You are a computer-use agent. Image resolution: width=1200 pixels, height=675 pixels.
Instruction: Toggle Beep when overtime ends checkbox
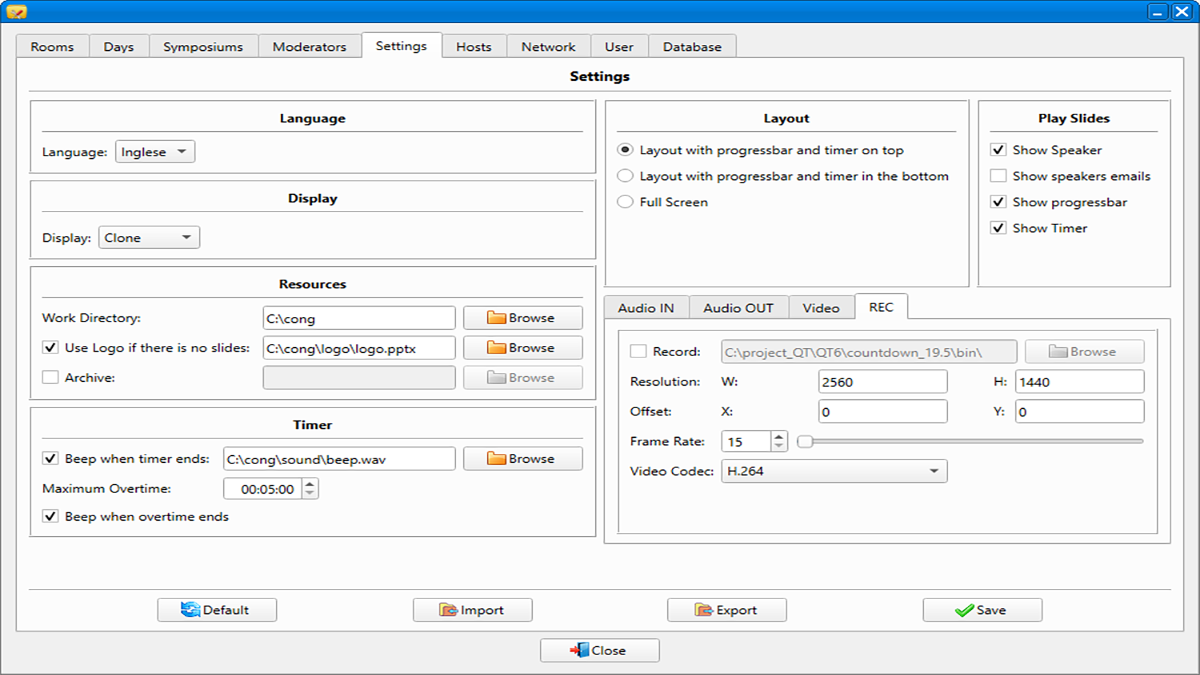coord(50,517)
